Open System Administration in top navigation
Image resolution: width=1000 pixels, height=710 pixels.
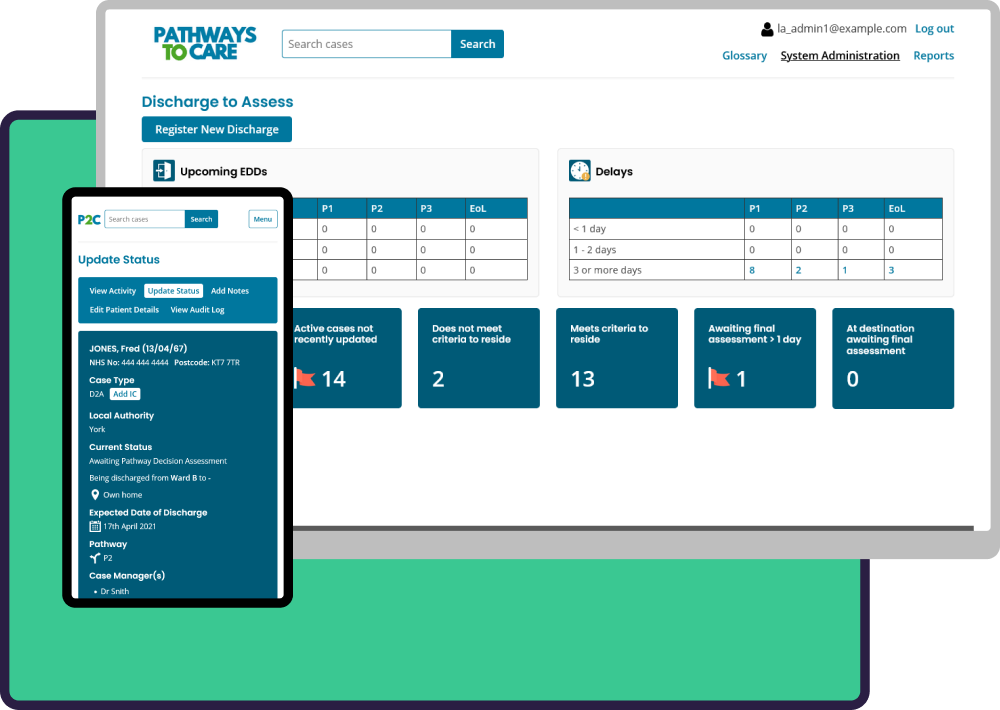click(839, 56)
